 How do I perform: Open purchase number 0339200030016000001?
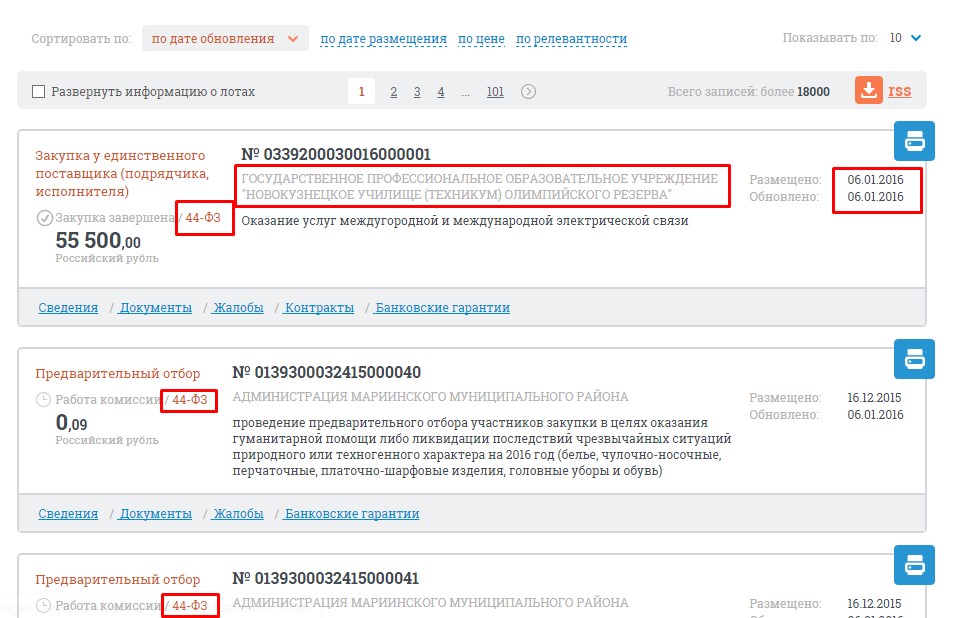click(336, 154)
